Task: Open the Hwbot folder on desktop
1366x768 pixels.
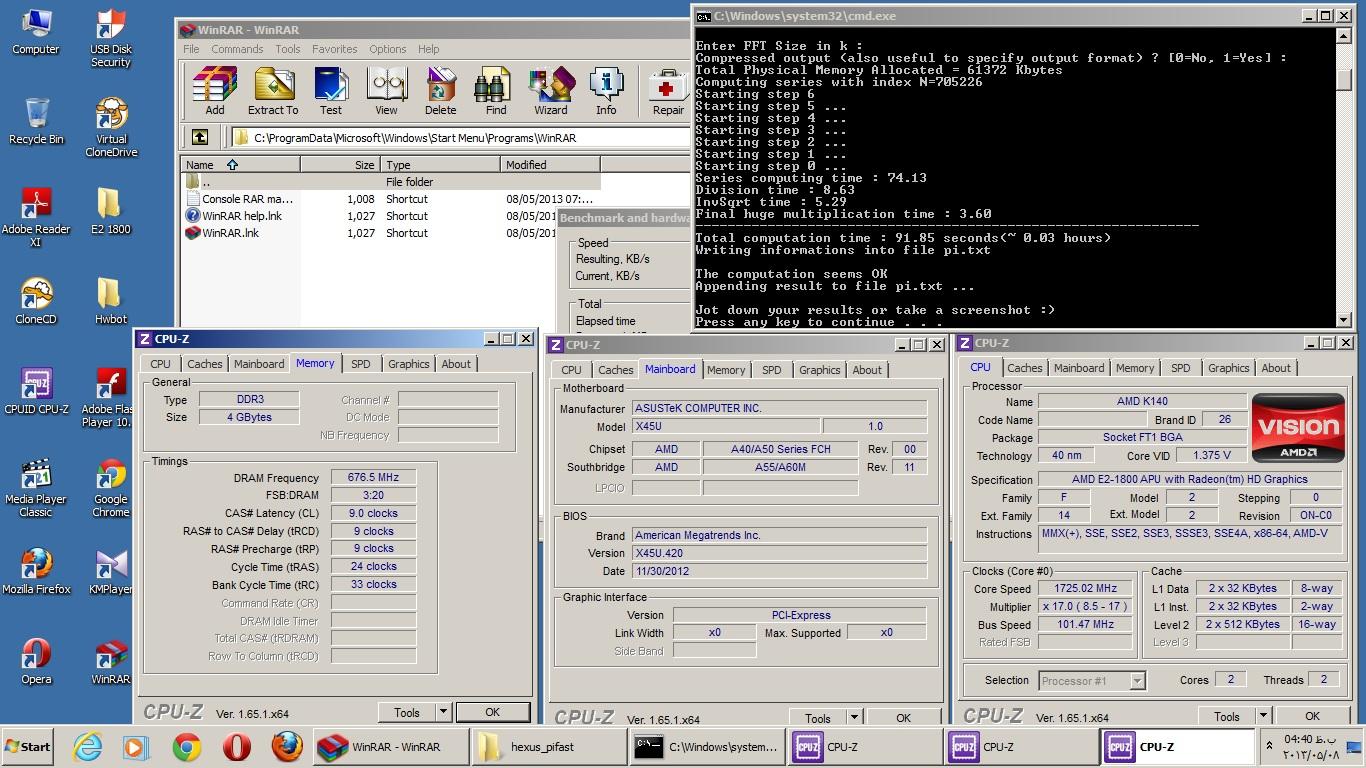Action: [x=110, y=301]
